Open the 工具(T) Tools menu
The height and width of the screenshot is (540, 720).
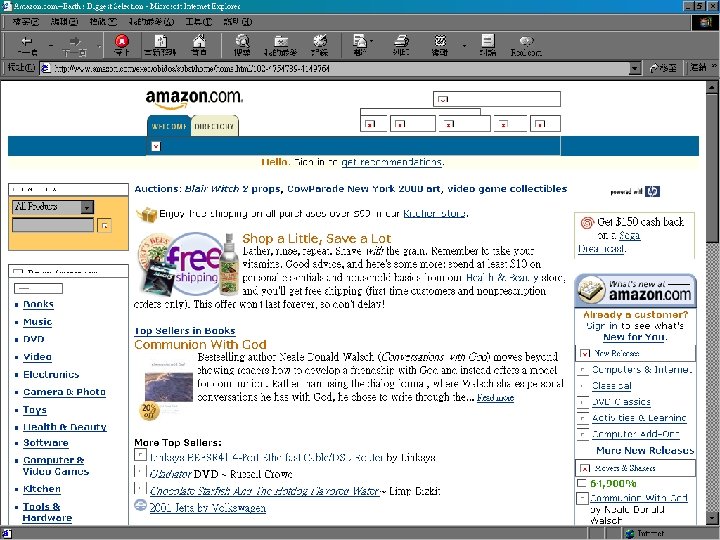(x=199, y=22)
